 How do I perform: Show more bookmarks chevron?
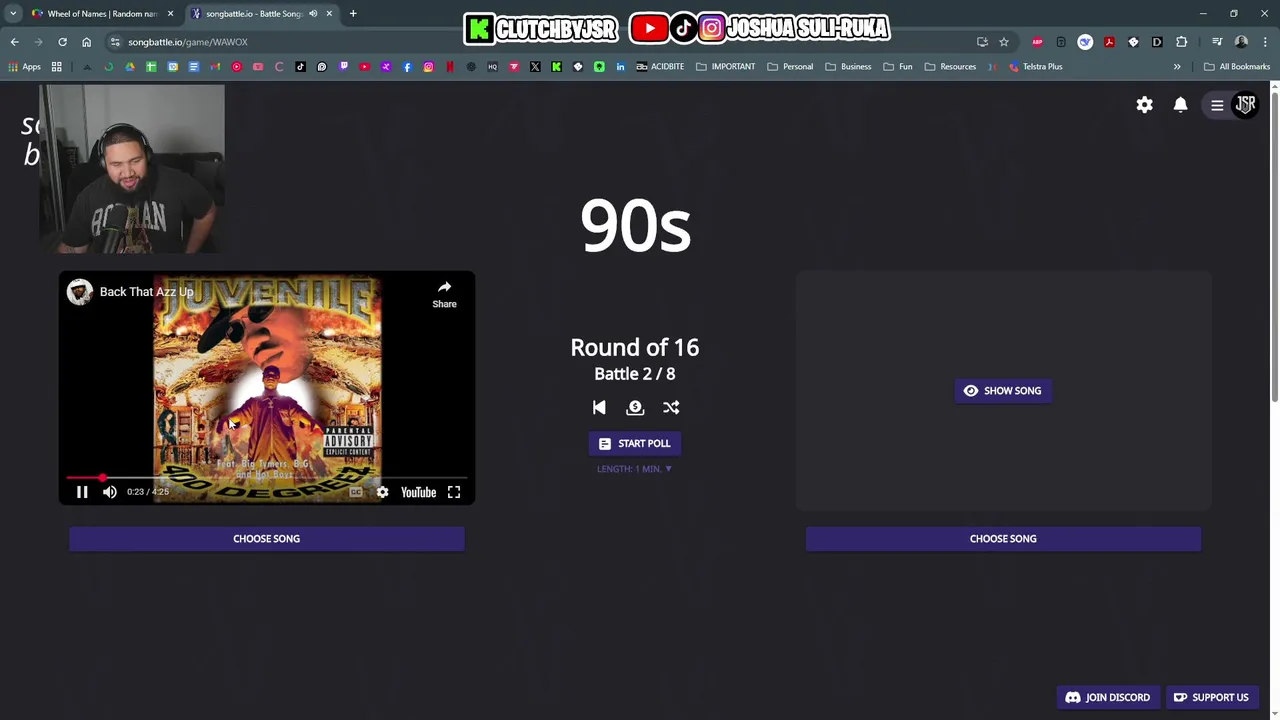1177,67
